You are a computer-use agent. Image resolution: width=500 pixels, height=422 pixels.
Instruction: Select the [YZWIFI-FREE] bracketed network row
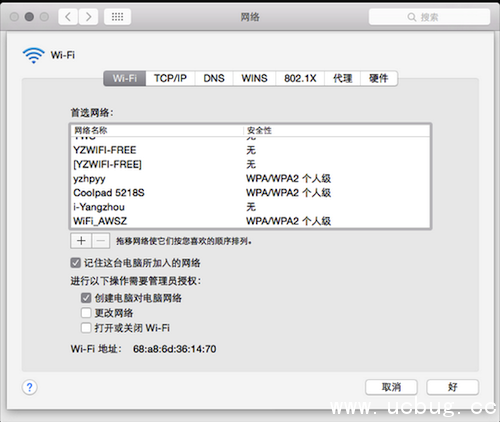[x=250, y=164]
